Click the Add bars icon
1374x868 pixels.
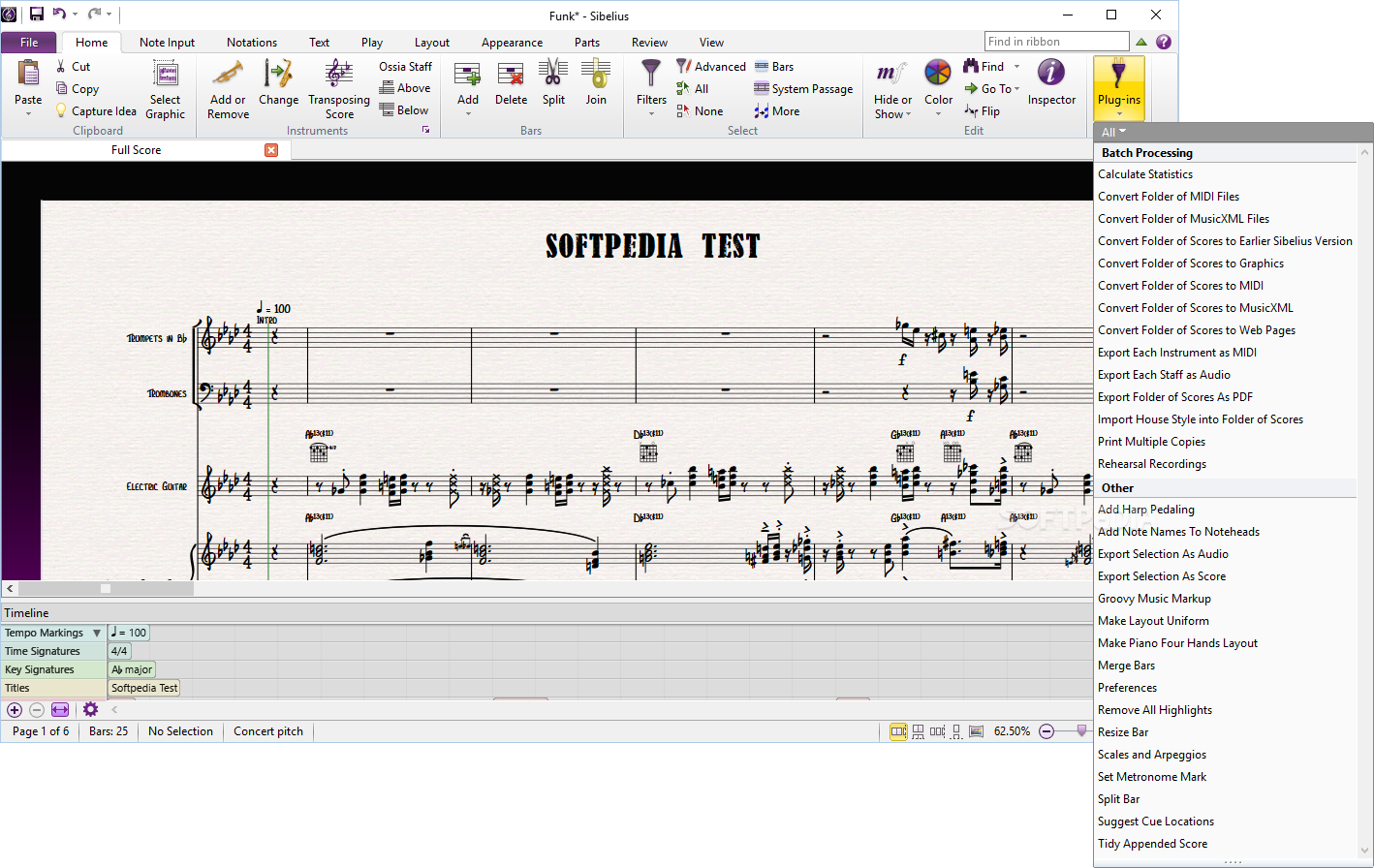pyautogui.click(x=468, y=74)
